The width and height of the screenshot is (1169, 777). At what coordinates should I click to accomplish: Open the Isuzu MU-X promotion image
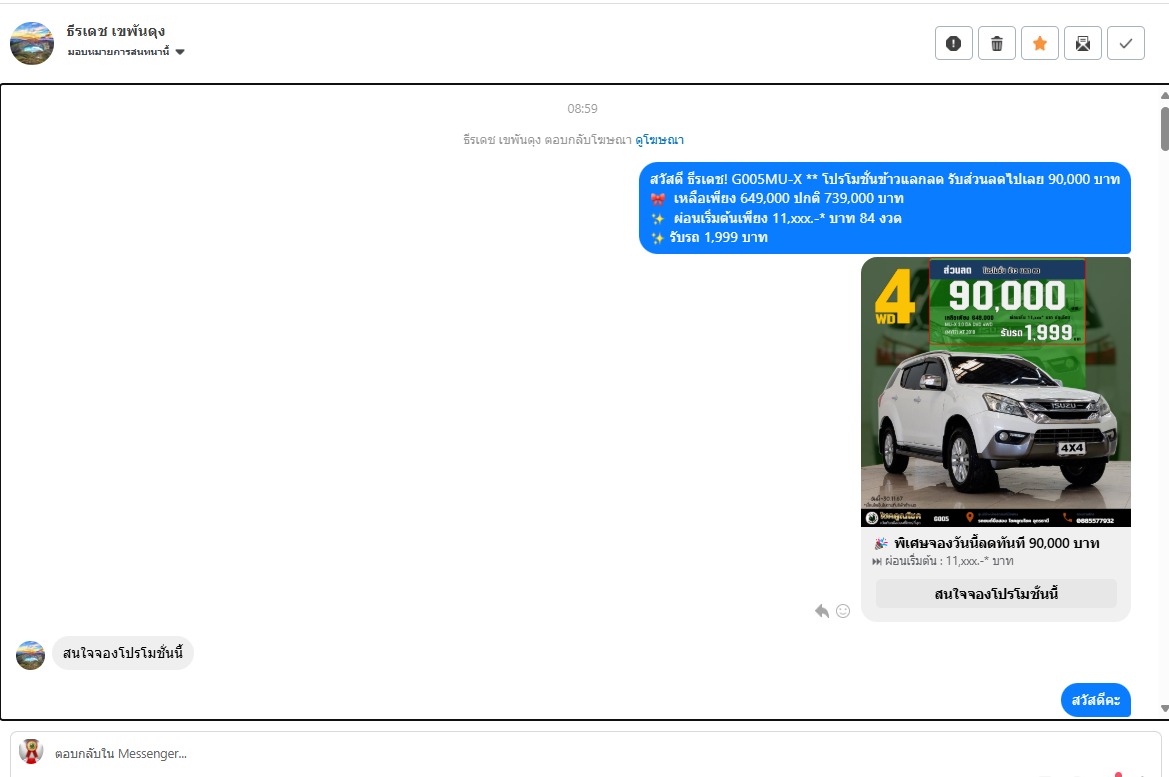(x=995, y=391)
